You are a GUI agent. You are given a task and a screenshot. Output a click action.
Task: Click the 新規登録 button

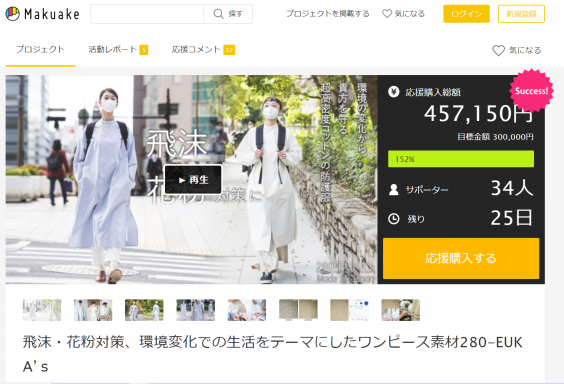(521, 14)
